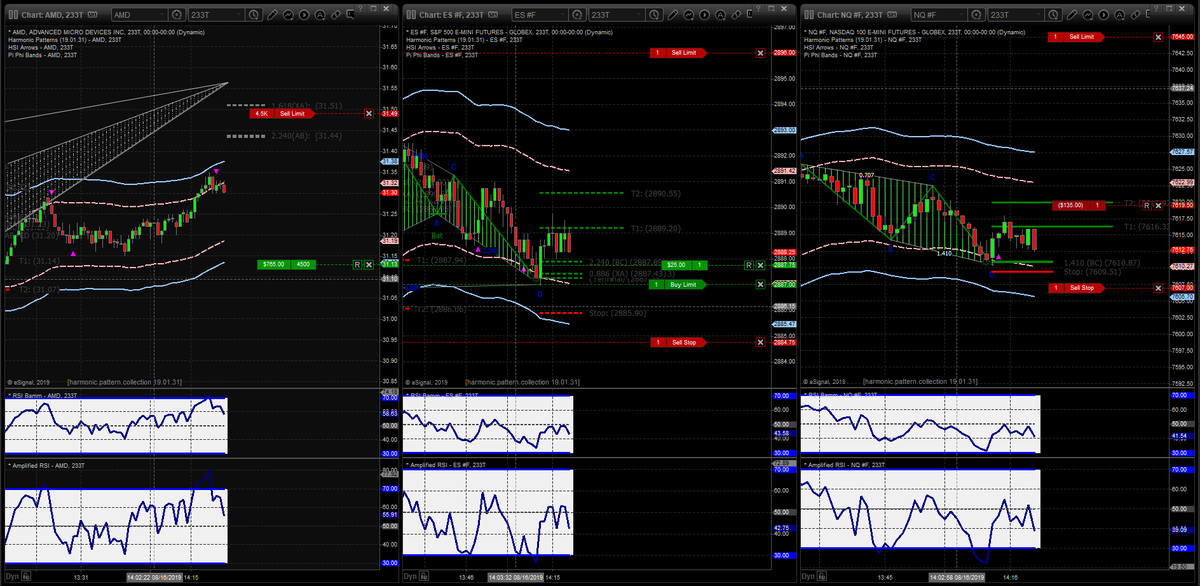Open time template clock icon in ES chart

[x=653, y=15]
